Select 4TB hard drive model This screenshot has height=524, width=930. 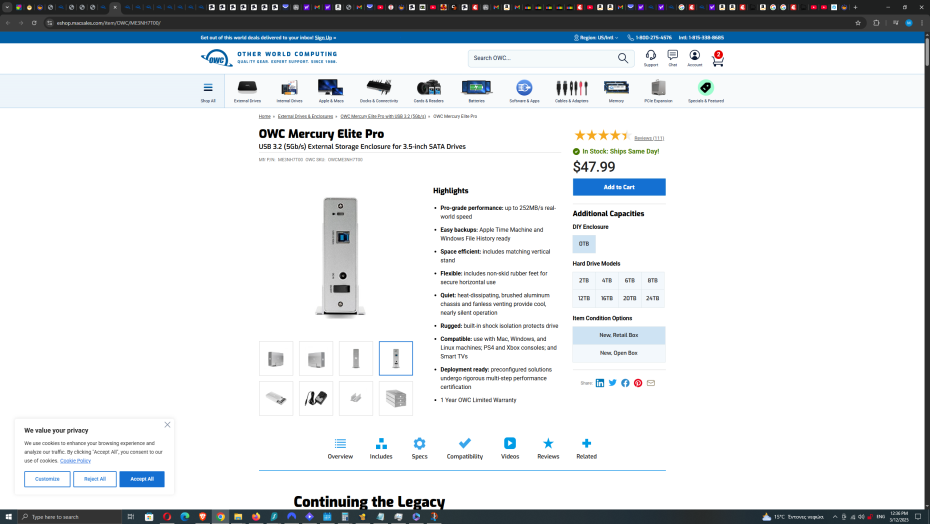click(x=607, y=281)
